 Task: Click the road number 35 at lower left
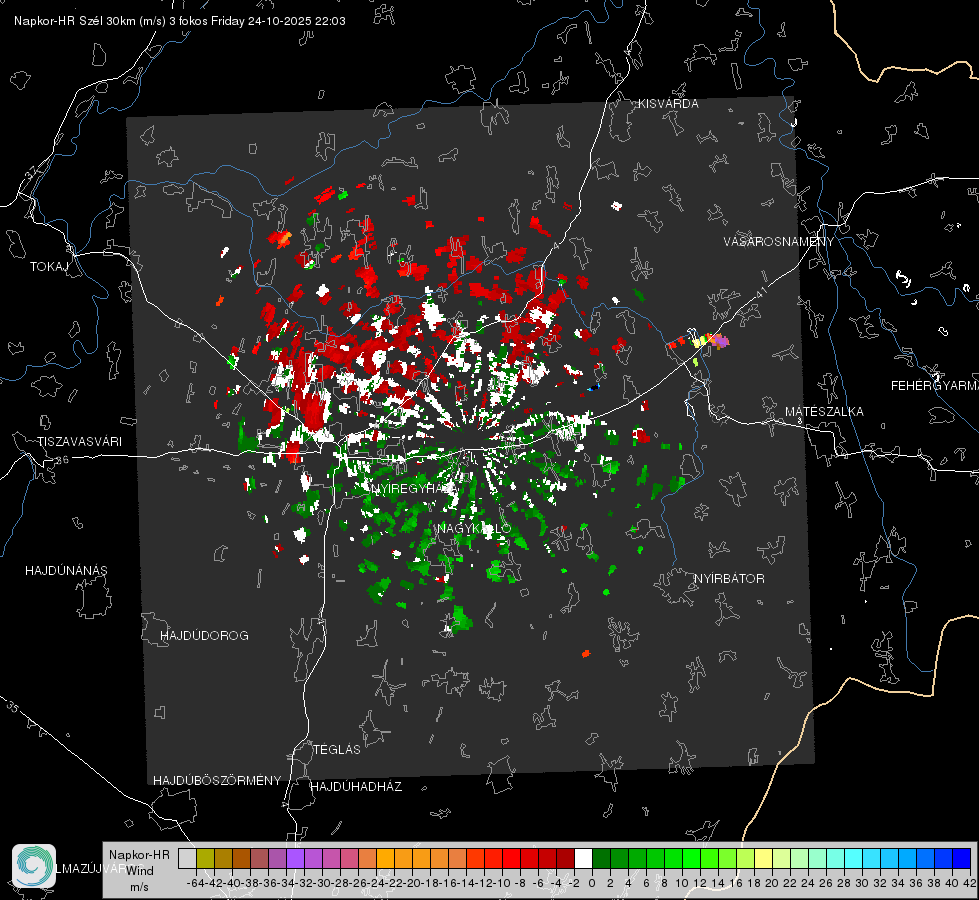(x=12, y=707)
